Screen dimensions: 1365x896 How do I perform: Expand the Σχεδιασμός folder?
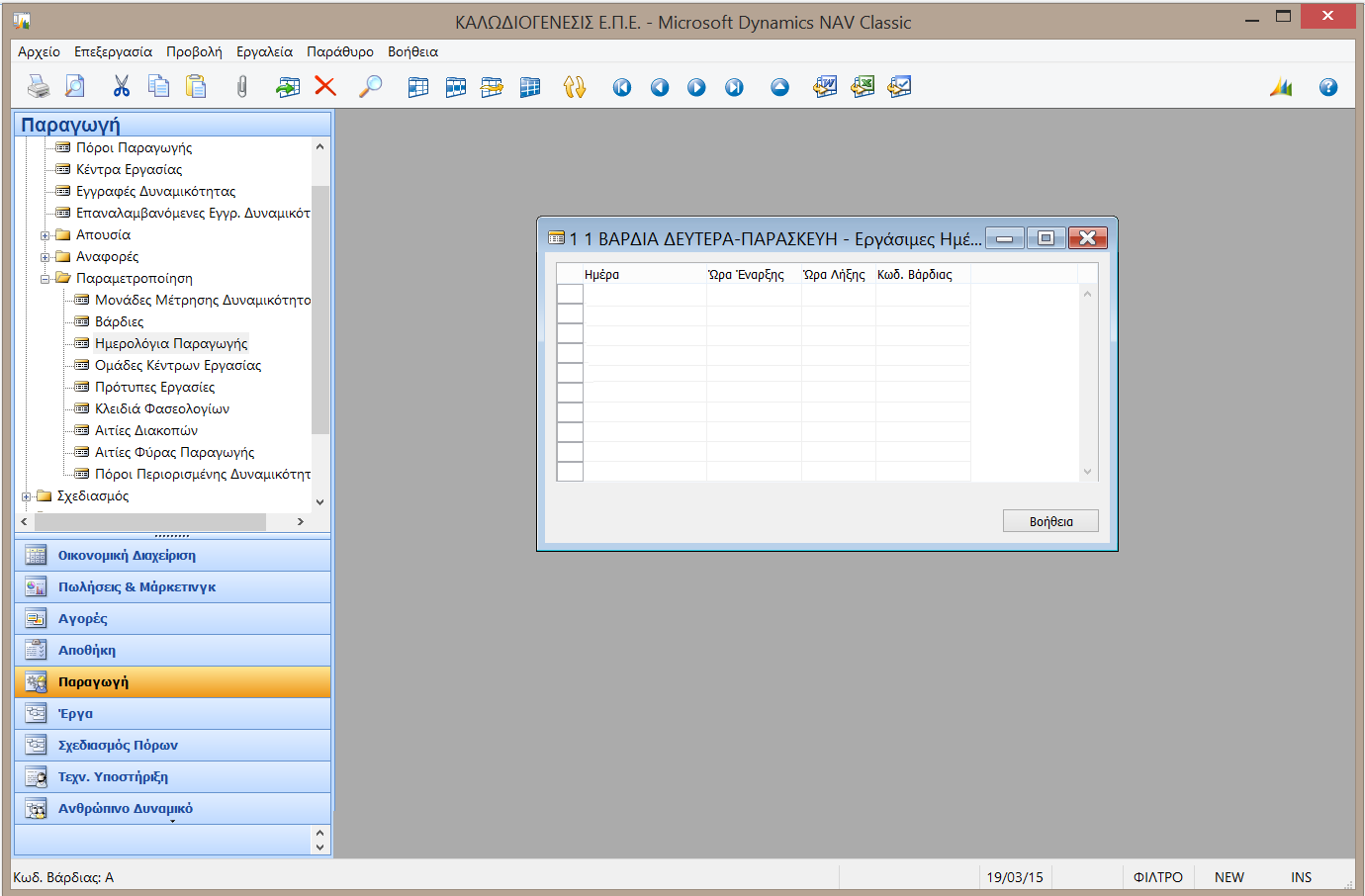click(26, 496)
